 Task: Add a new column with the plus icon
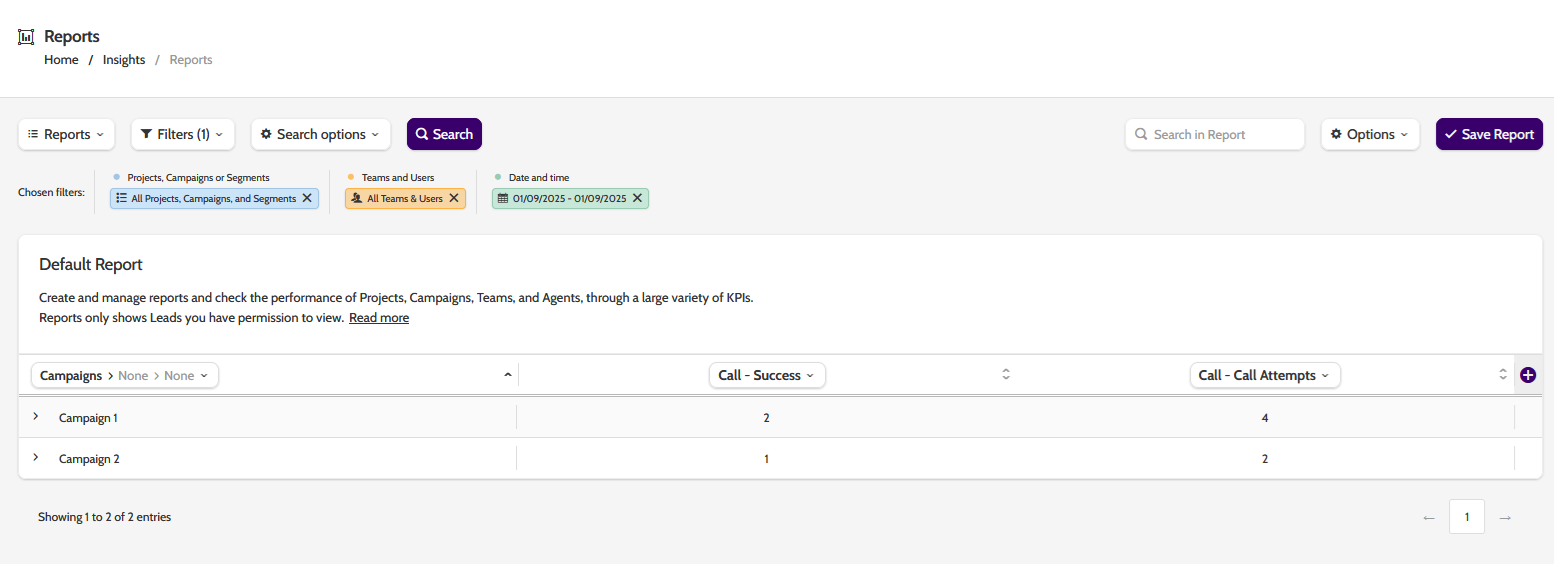click(1527, 375)
